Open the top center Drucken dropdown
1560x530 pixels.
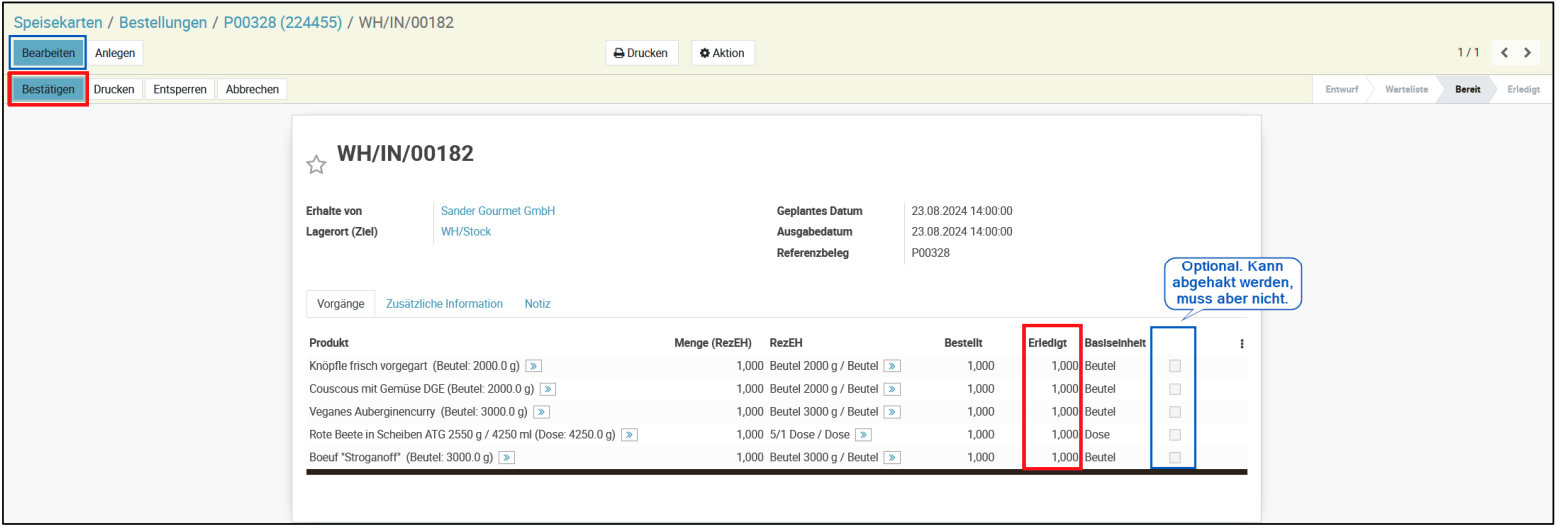coord(641,53)
